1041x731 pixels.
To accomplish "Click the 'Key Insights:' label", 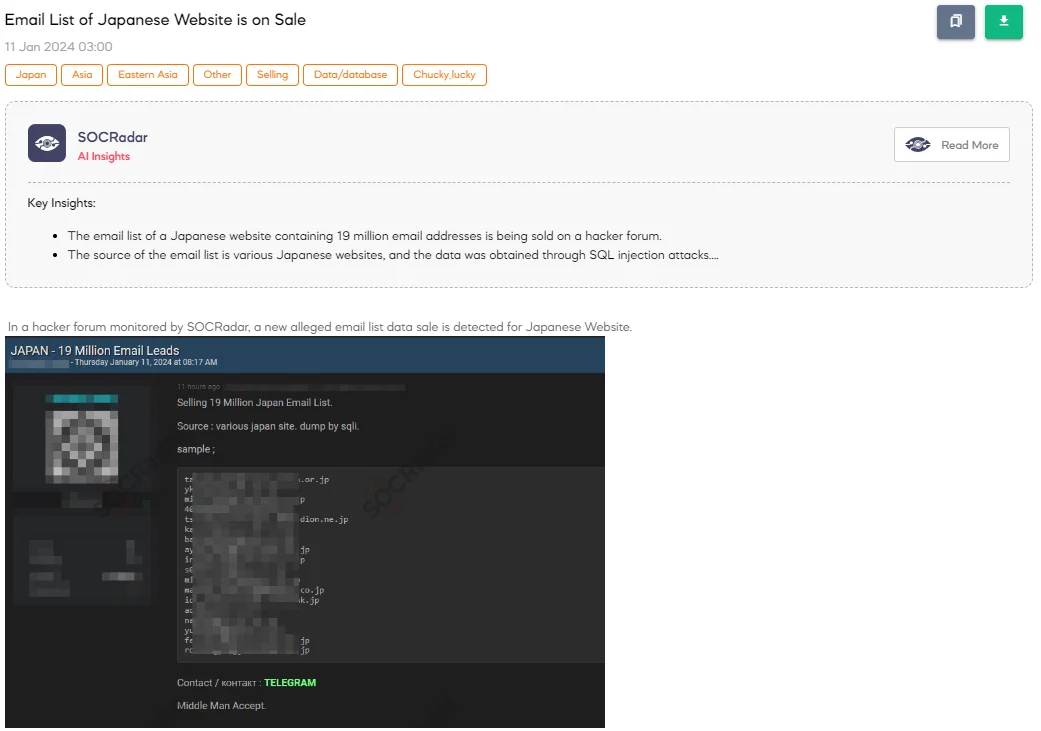I will (62, 203).
